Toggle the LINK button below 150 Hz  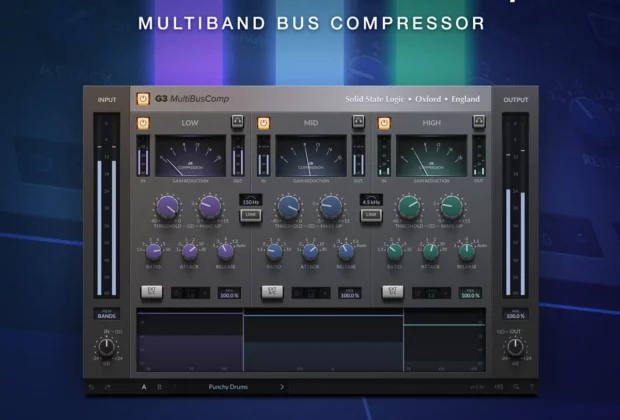click(251, 215)
